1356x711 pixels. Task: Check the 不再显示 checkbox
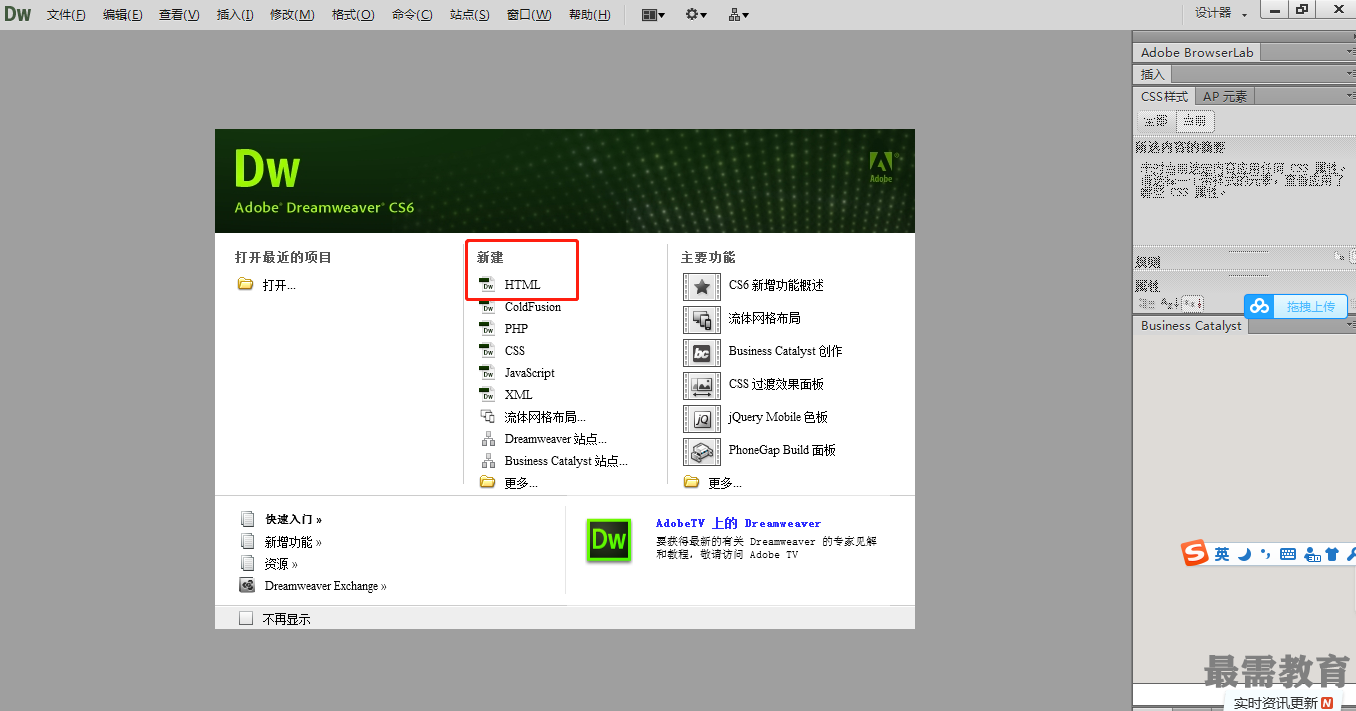point(246,618)
